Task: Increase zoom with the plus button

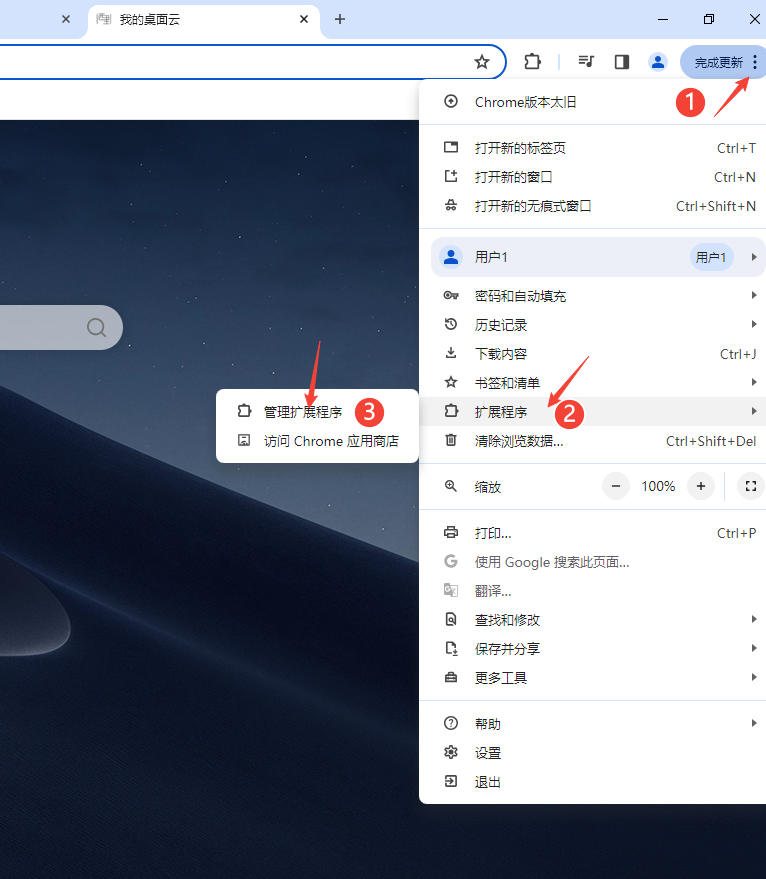Action: click(x=701, y=486)
